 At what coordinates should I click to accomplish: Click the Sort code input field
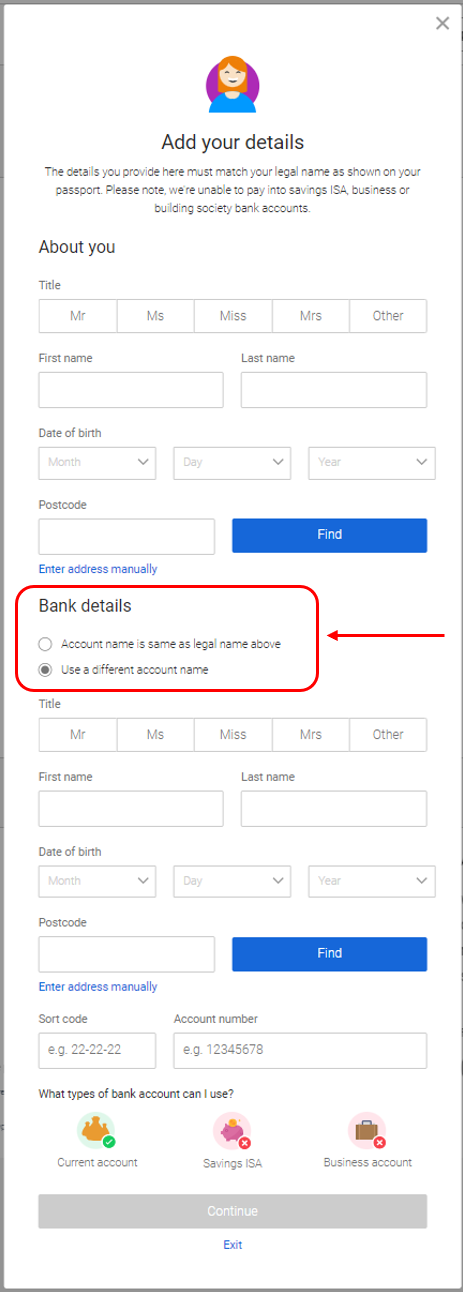point(97,1051)
